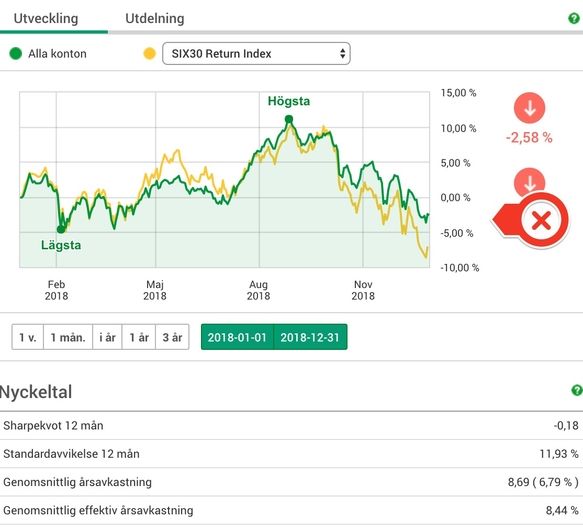Toggle the yellow index series dot
Viewport: 583px width, 529px height.
(149, 54)
